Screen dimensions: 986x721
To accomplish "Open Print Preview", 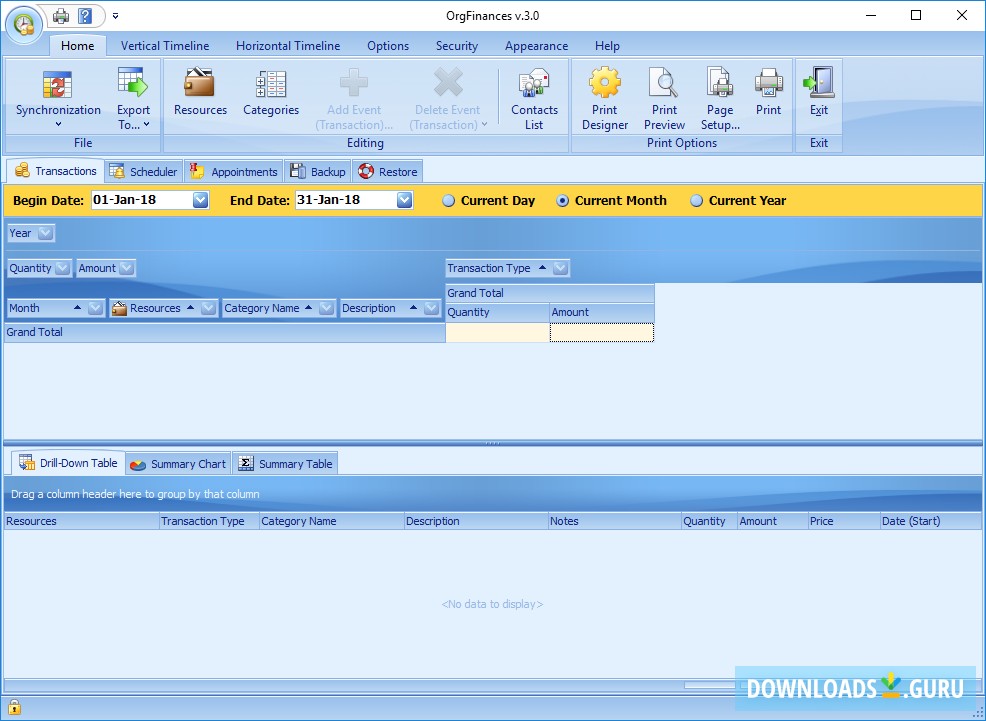I will point(664,99).
